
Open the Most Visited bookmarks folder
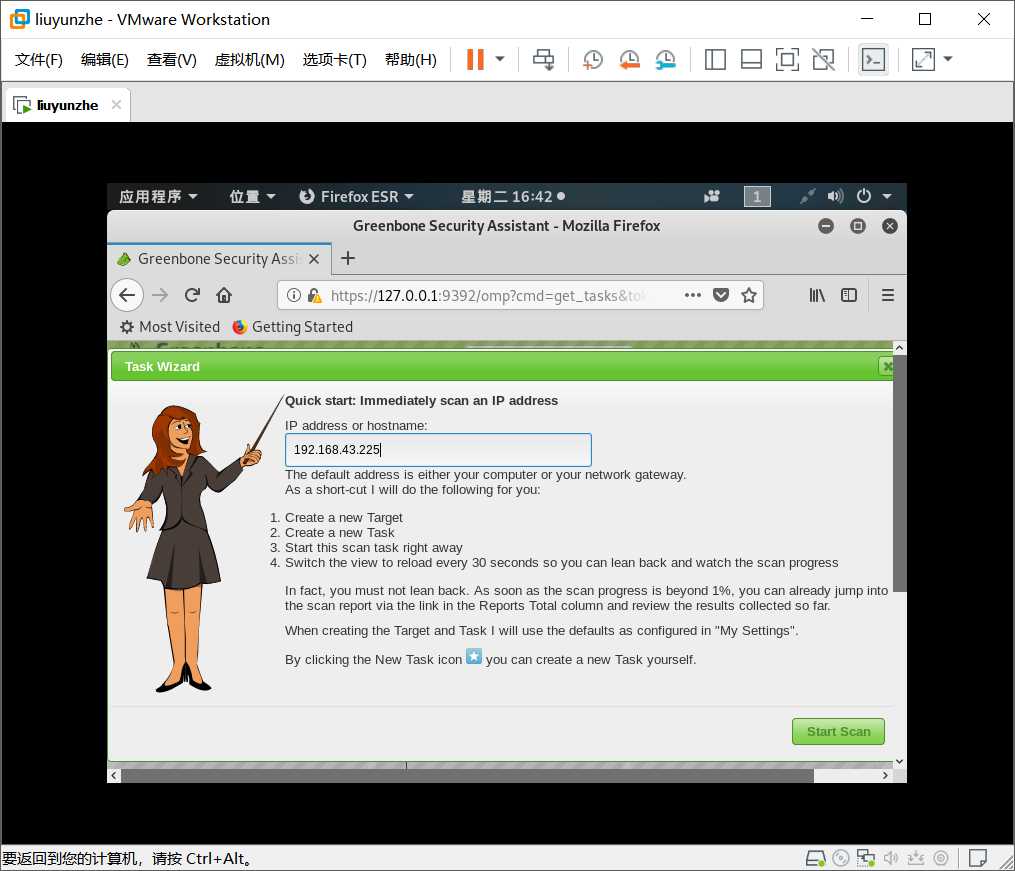(x=170, y=327)
